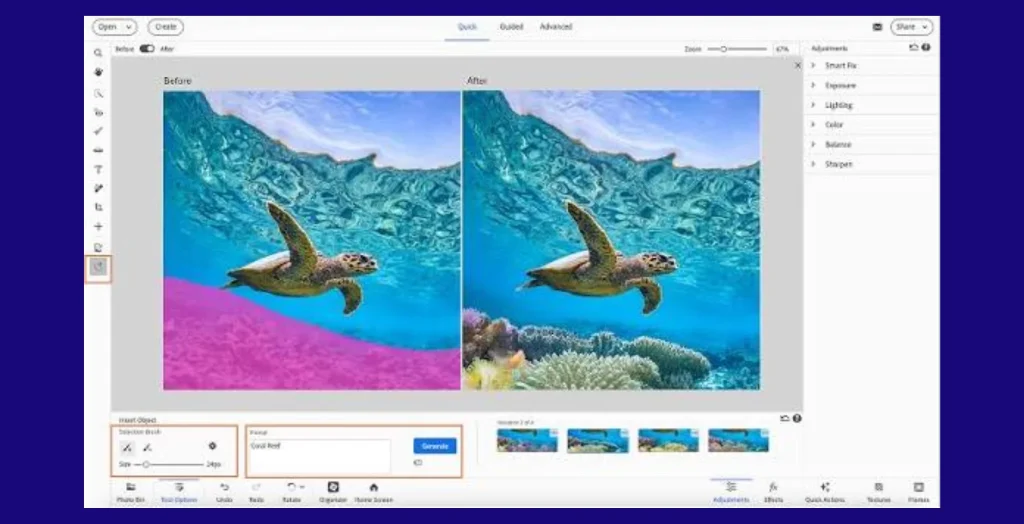Choose the subtract-from-selection brush icon
Screen dimensions: 1024x524
point(147,447)
